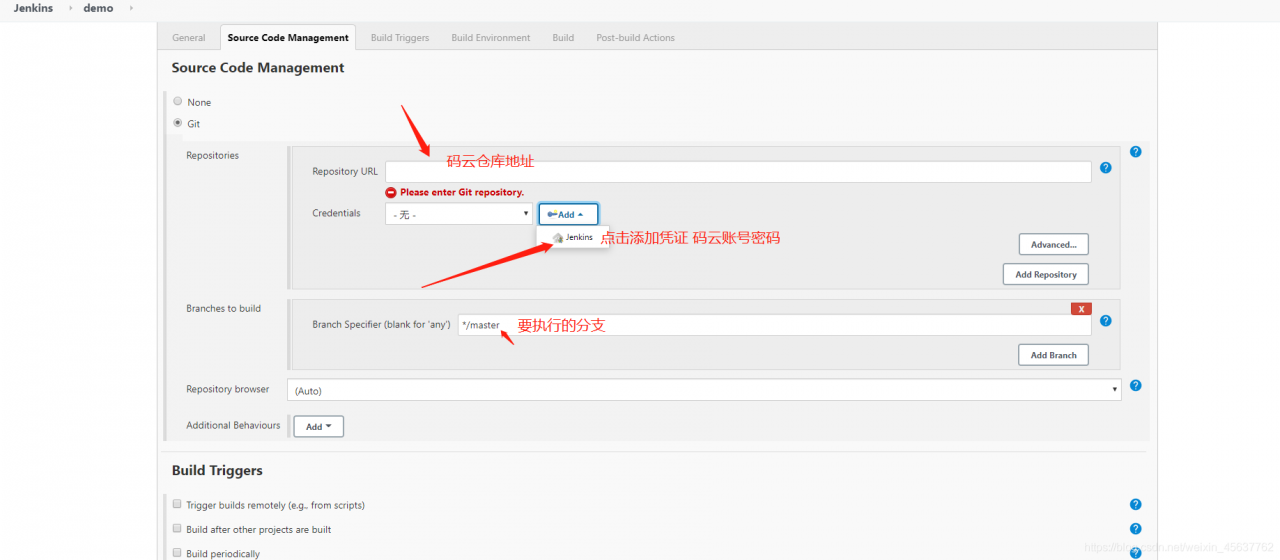Click the 'Additional Behaviours' label
This screenshot has width=1280, height=560.
click(233, 425)
